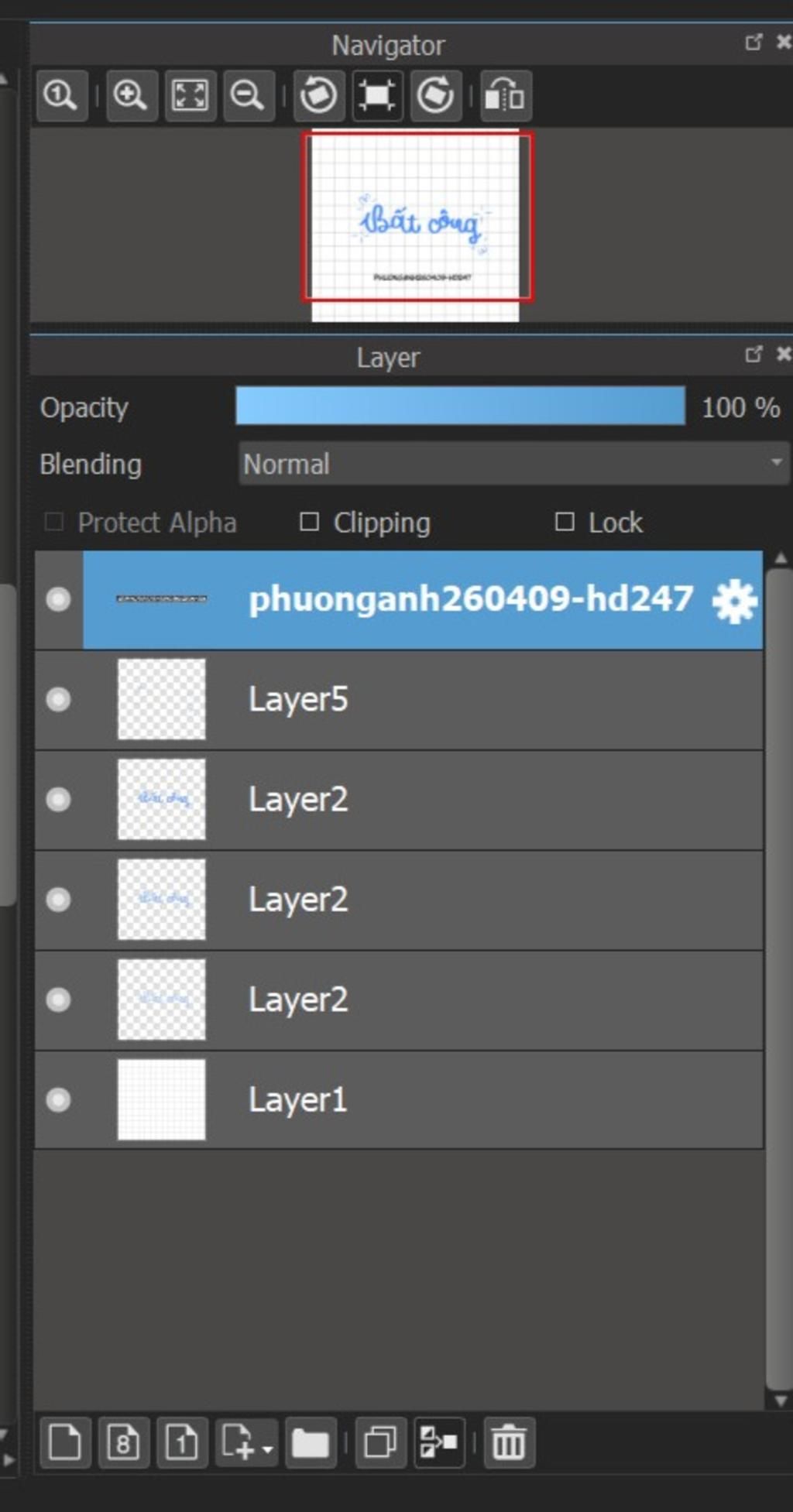Duplicate the selected layer
Screen dimensions: 793x1512
pos(380,1443)
